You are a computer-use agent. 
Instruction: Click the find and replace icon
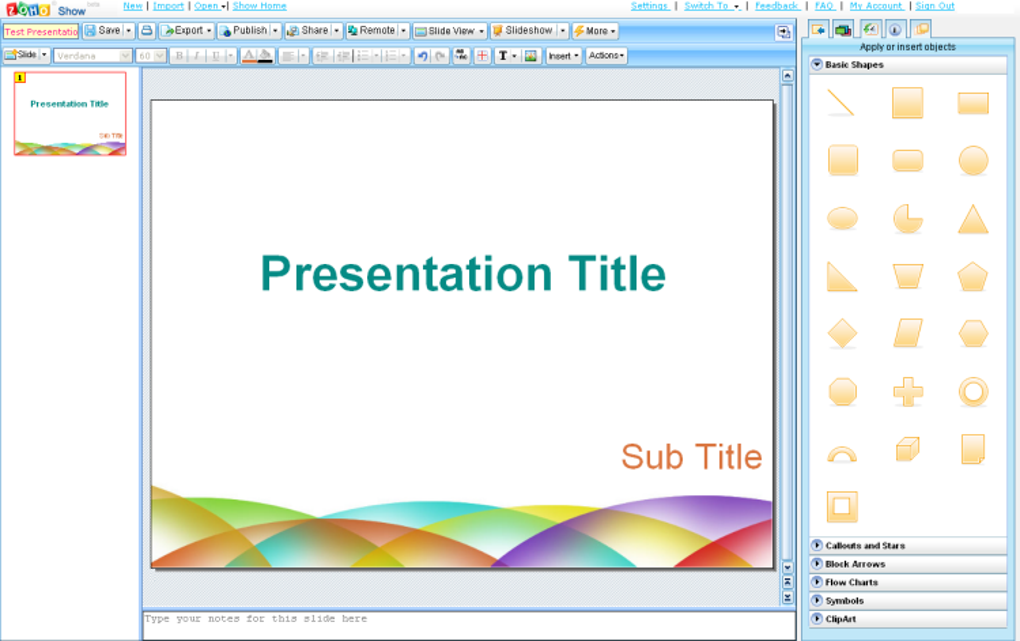(x=461, y=56)
